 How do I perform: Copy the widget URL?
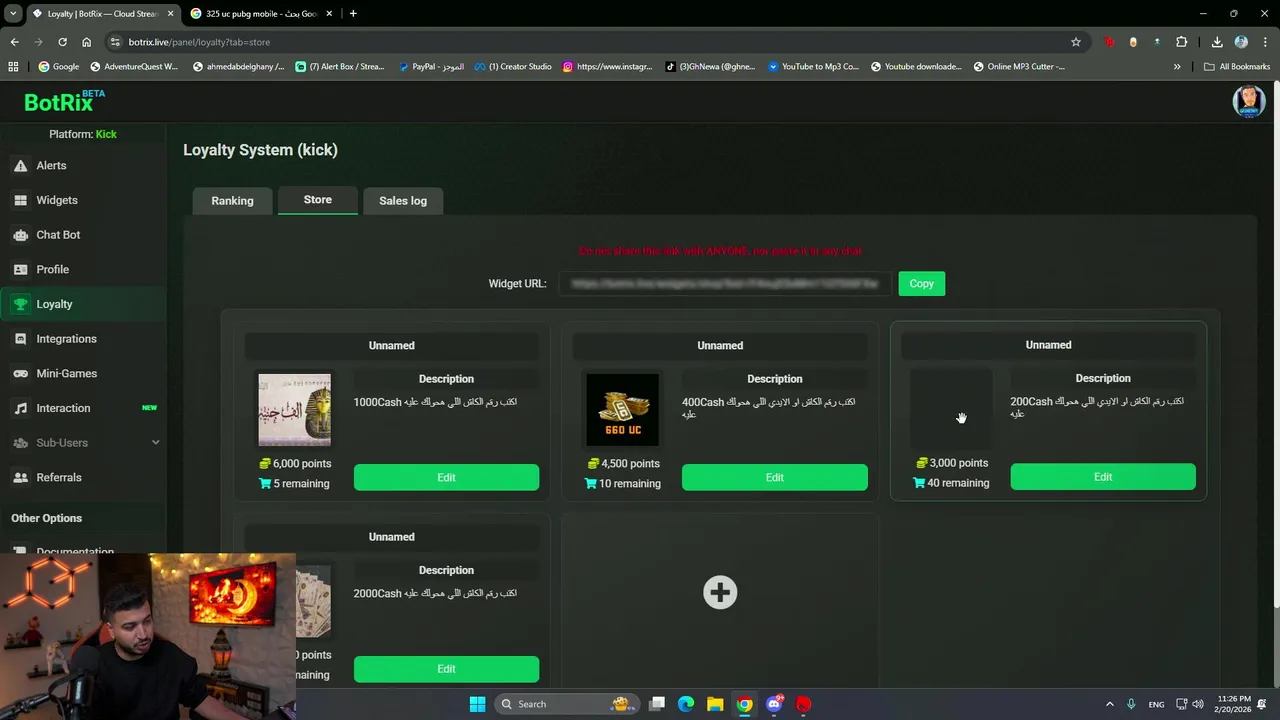coord(921,284)
